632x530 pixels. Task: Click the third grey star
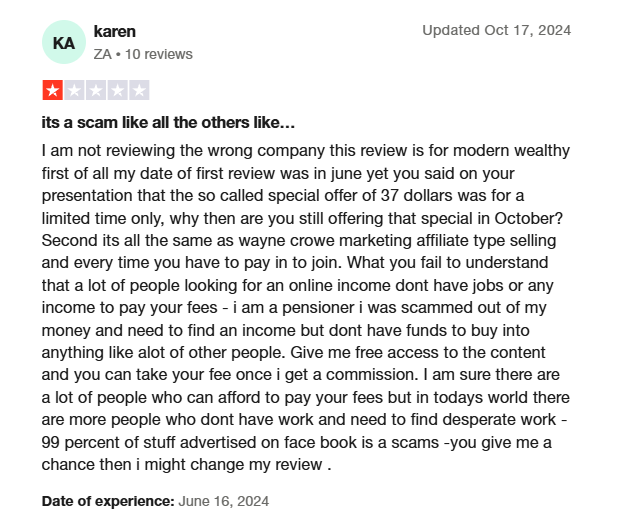96,90
